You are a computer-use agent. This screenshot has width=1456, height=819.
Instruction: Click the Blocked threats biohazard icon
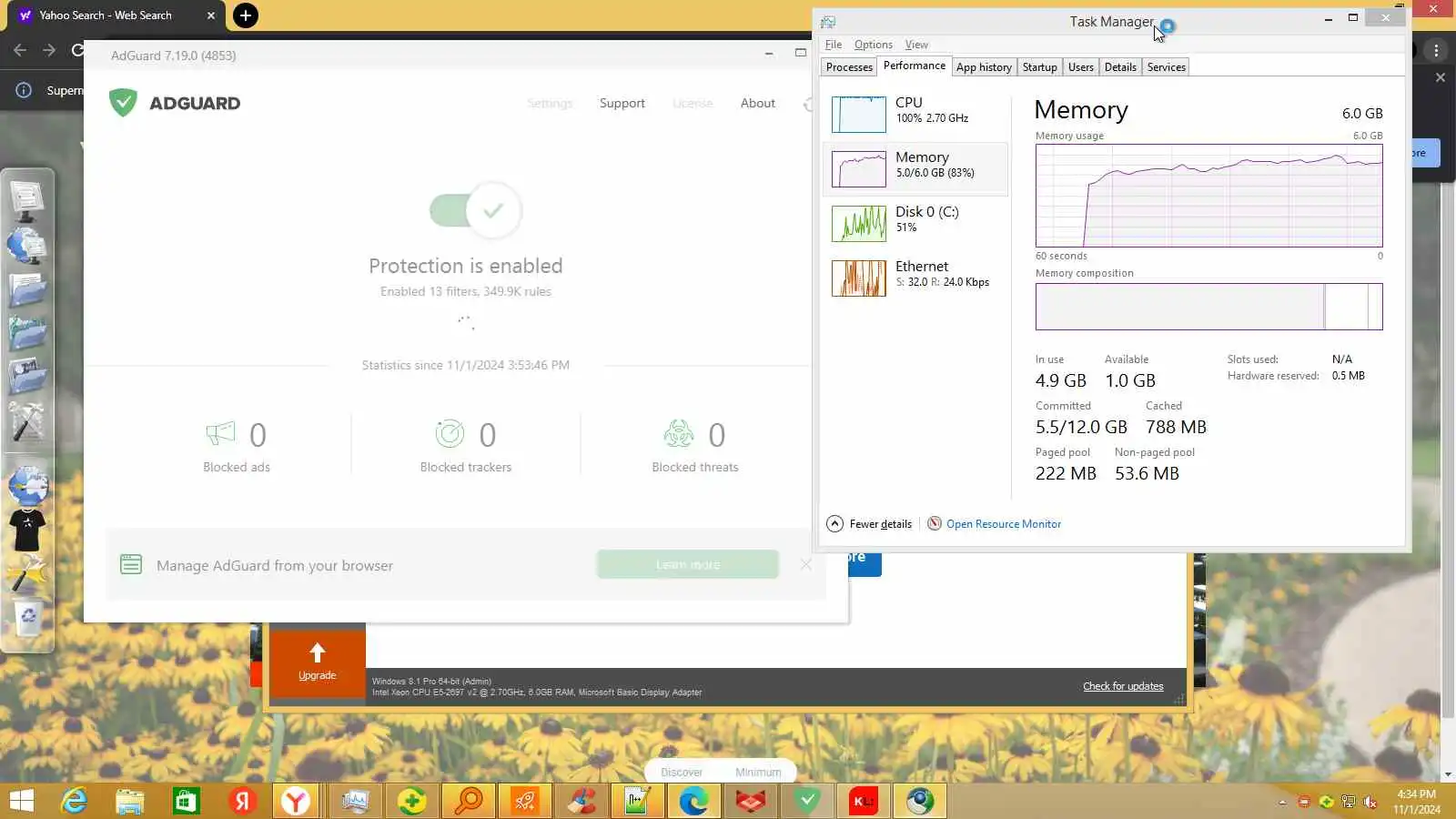[x=679, y=434]
